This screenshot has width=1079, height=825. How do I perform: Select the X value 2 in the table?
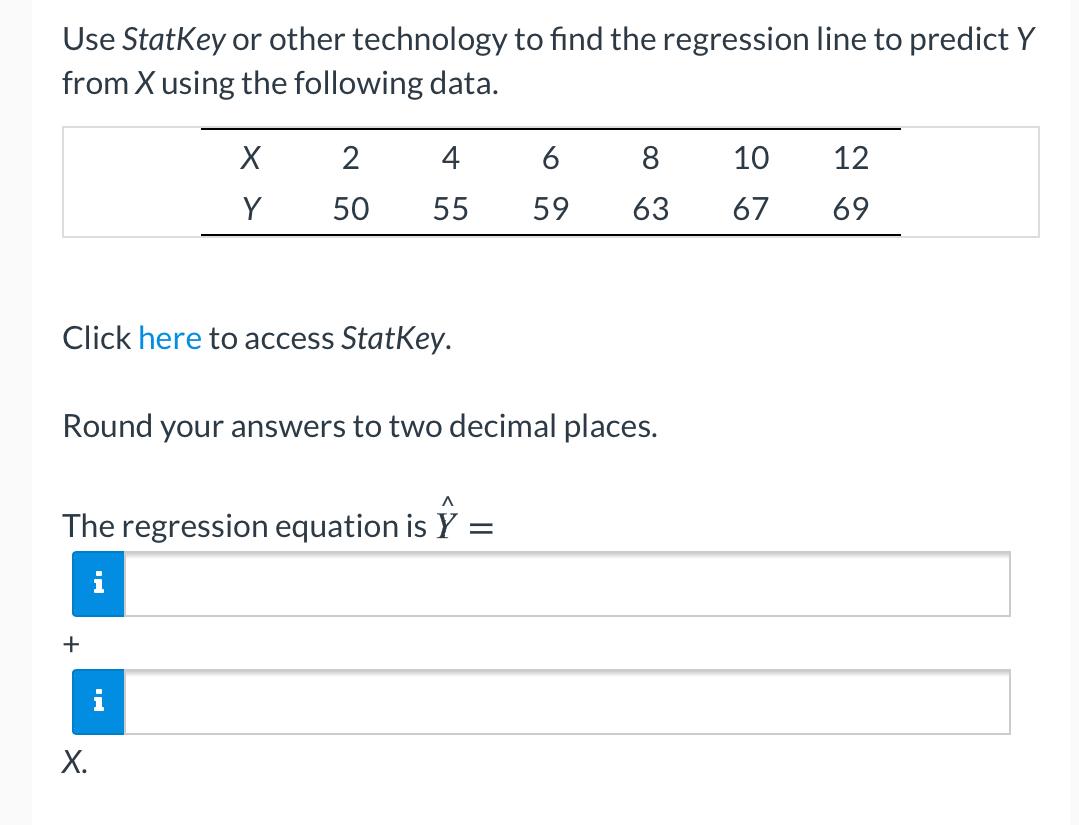[x=350, y=158]
